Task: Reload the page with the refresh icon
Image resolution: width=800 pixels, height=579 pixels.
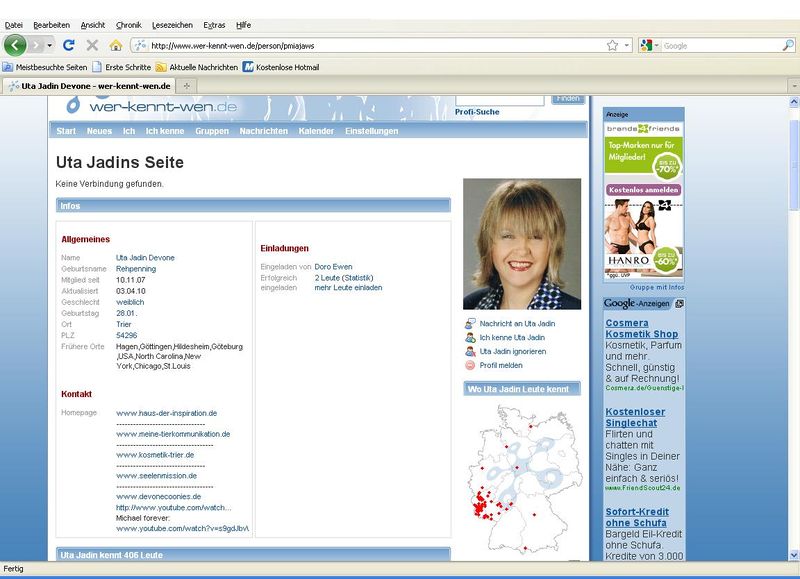Action: 69,45
